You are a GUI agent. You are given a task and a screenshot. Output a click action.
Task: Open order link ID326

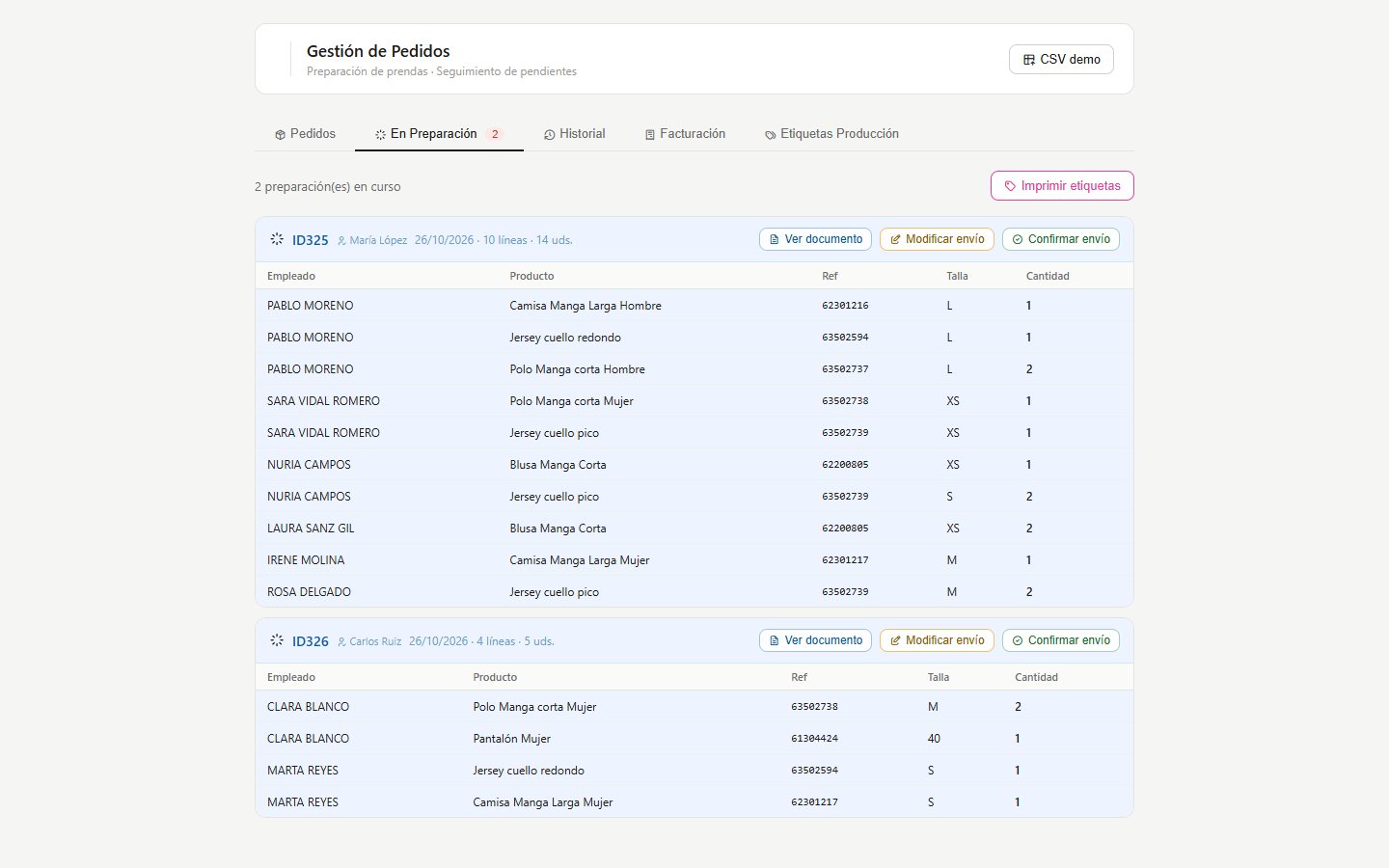(311, 641)
